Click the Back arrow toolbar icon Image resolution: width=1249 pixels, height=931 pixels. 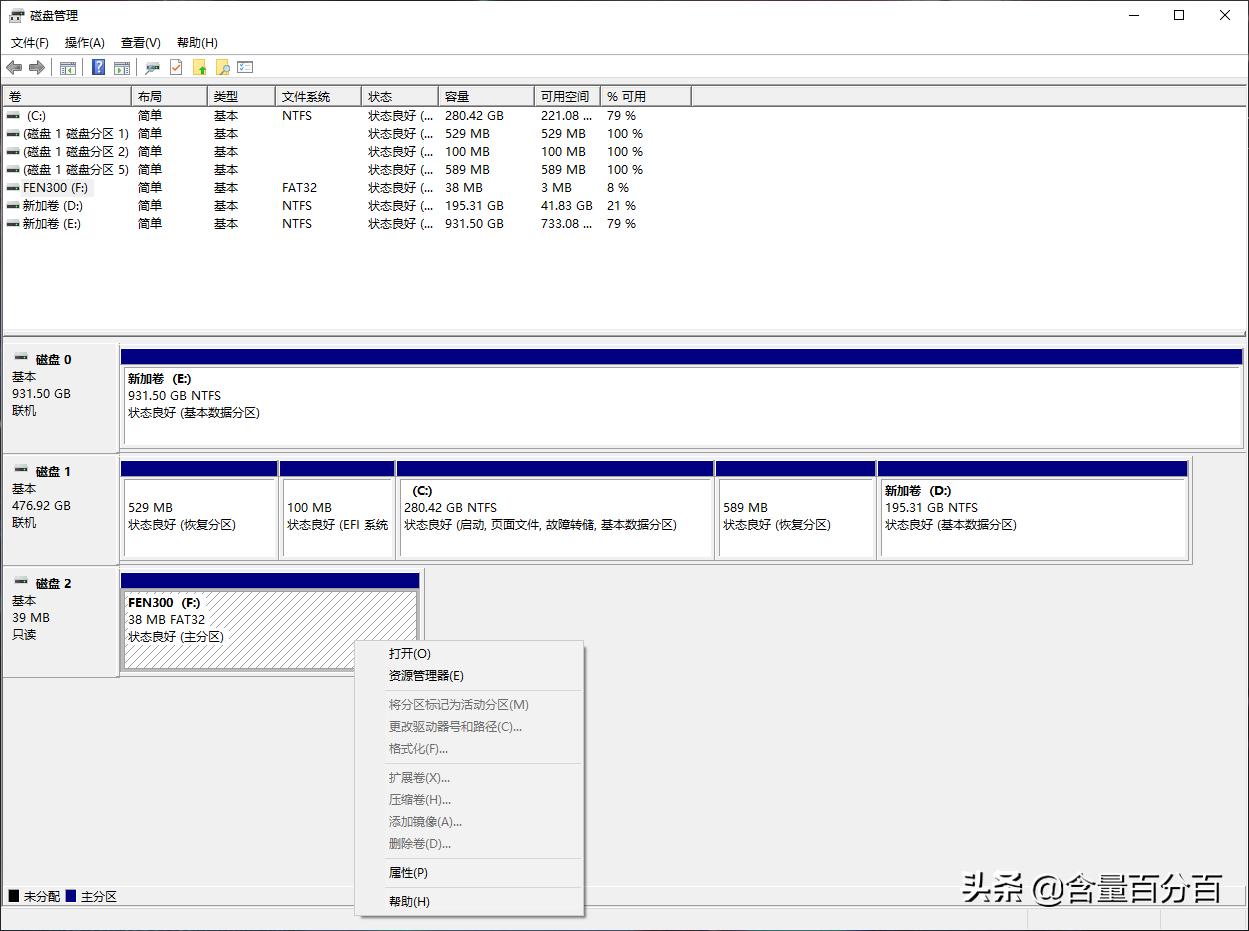[14, 67]
